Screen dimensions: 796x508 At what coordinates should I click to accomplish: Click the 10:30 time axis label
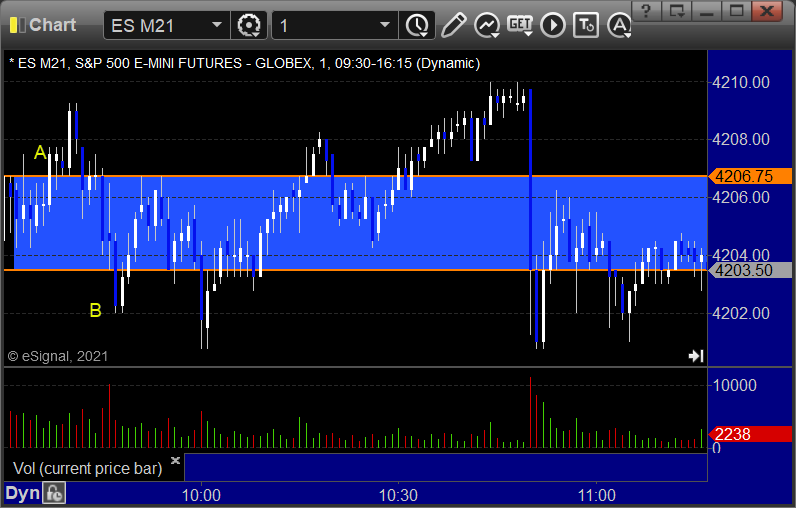point(398,495)
